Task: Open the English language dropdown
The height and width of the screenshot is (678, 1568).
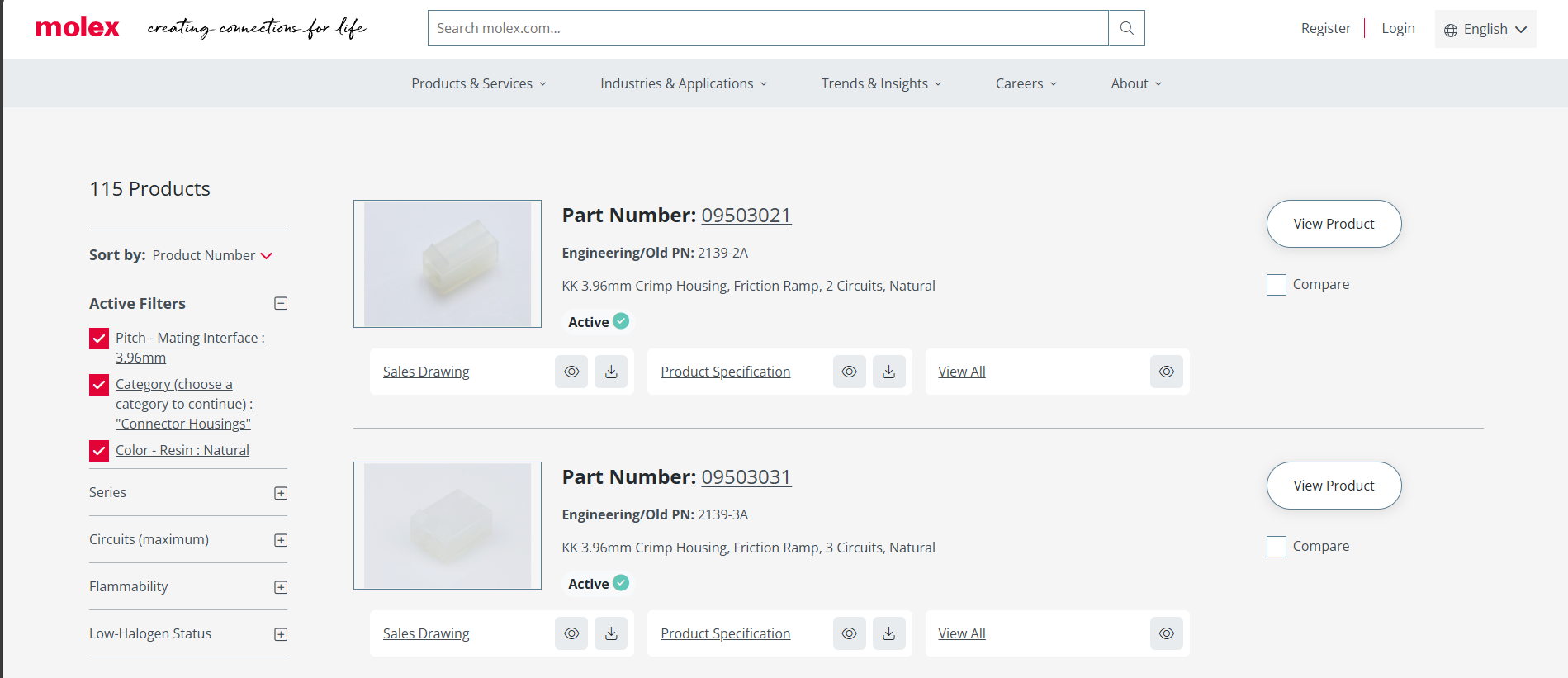Action: click(1485, 29)
